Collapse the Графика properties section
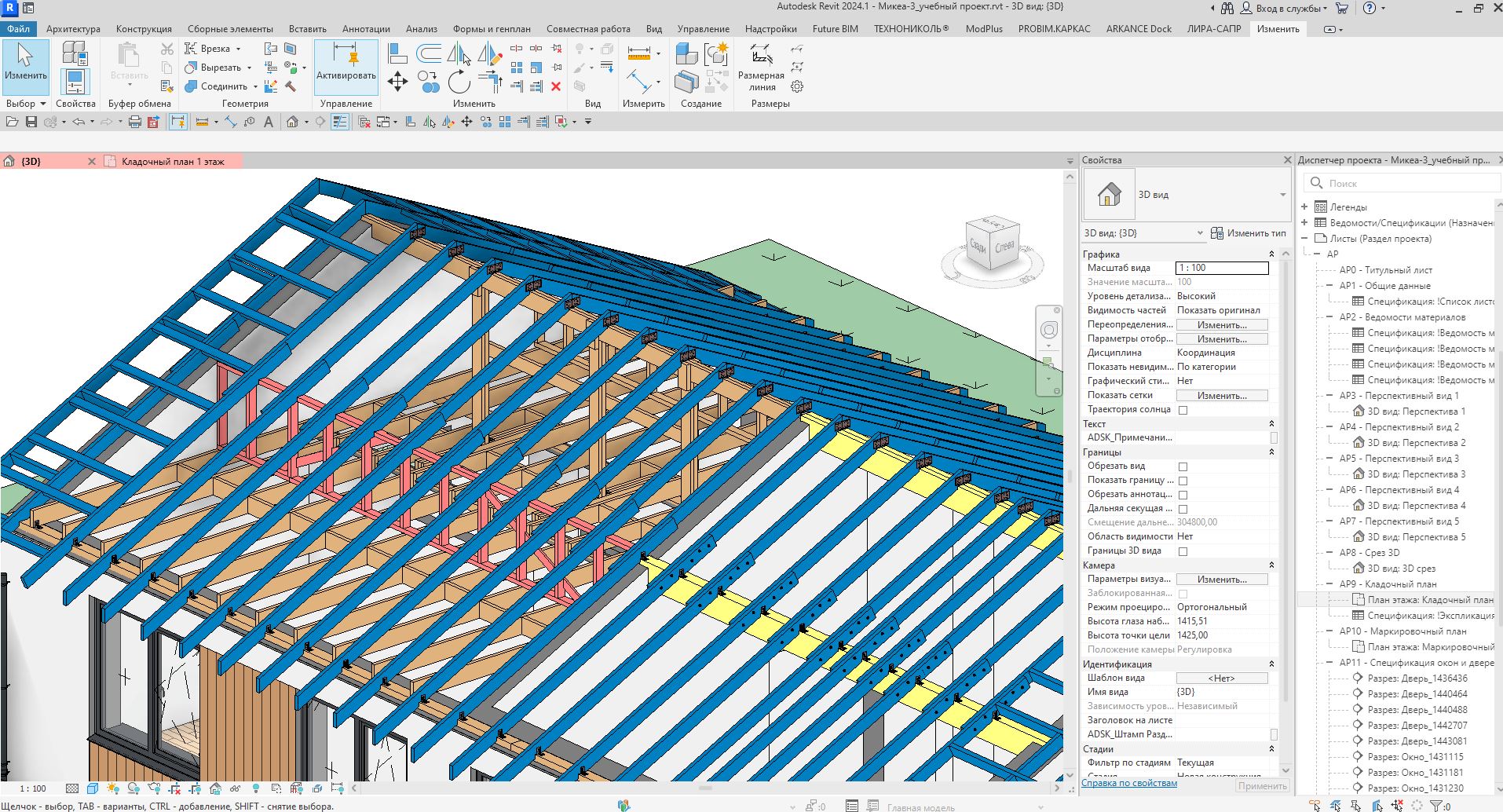The width and height of the screenshot is (1503, 812). 1271,254
